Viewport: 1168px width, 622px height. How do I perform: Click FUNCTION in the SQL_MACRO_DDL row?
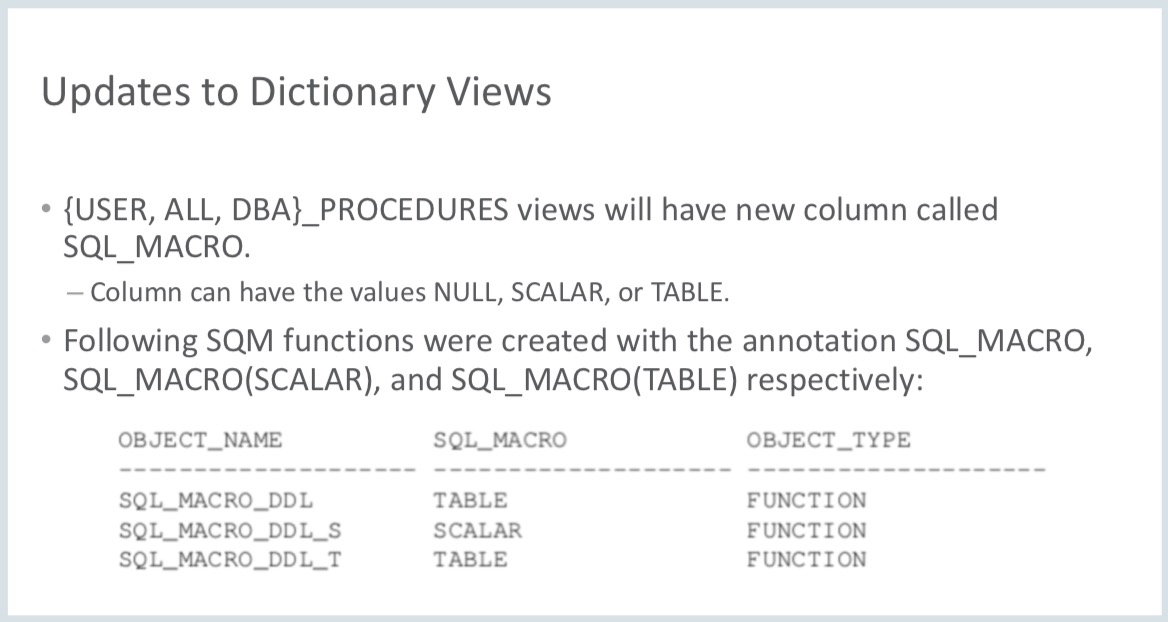tap(806, 500)
